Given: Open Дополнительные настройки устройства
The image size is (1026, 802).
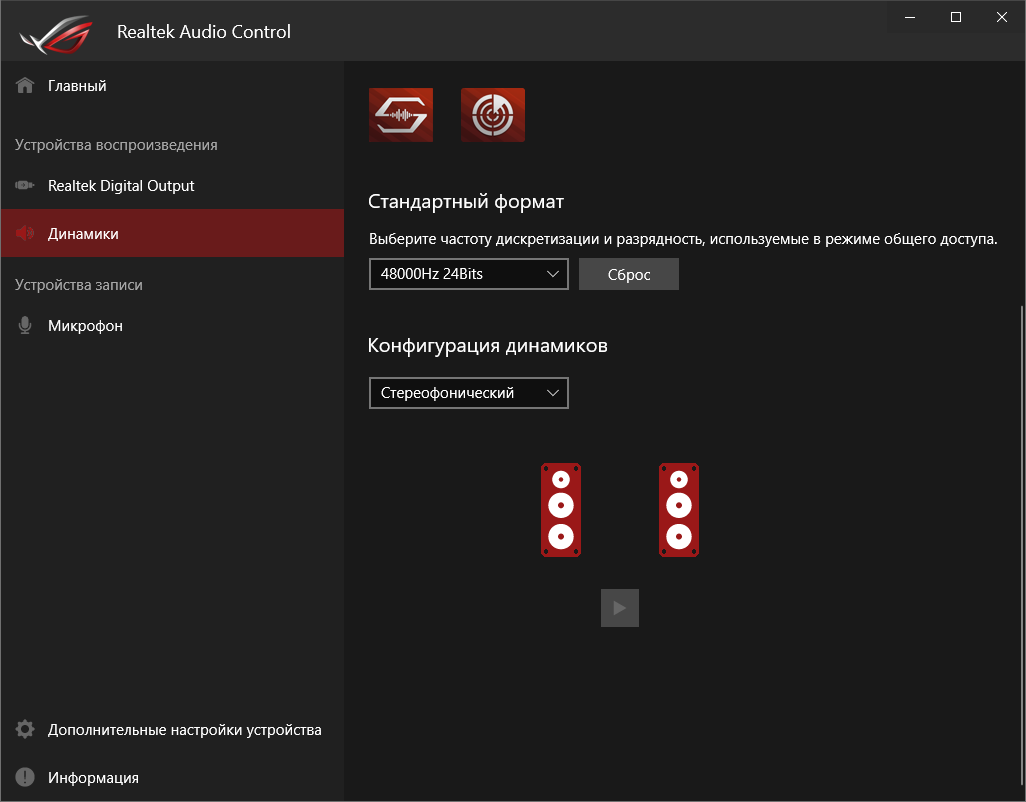Looking at the screenshot, I should tap(184, 730).
